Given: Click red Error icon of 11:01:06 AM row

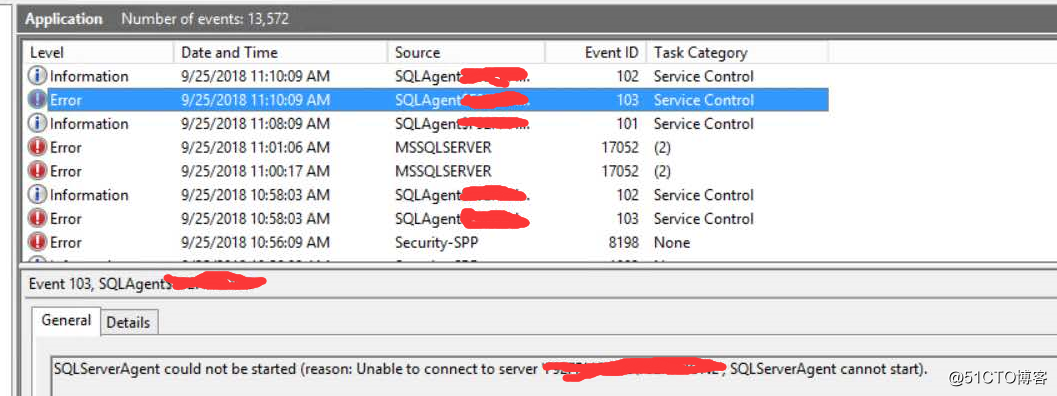Looking at the screenshot, I should pyautogui.click(x=38, y=147).
